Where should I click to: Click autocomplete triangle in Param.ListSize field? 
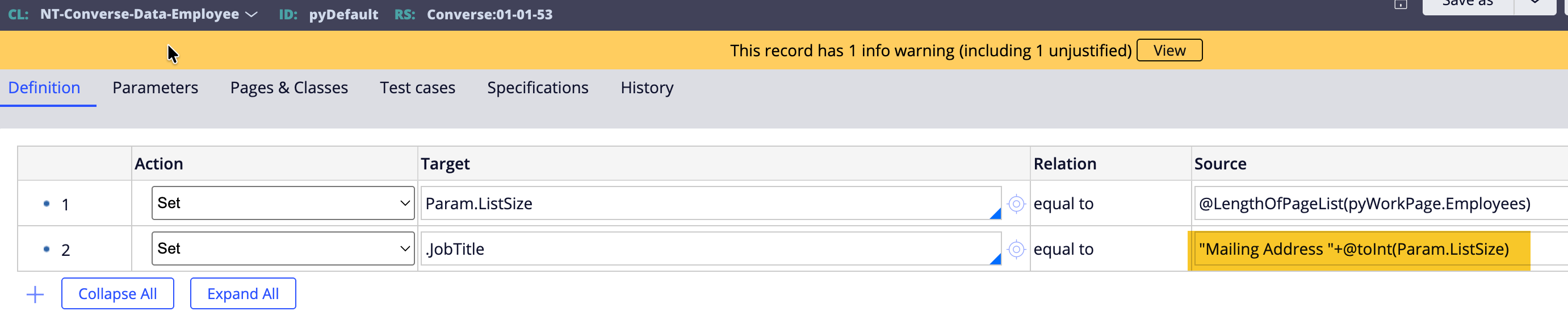(995, 214)
